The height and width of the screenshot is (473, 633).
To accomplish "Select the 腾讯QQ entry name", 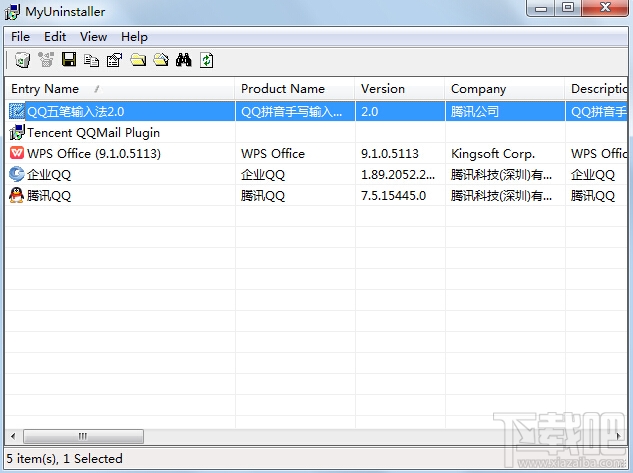I will click(x=49, y=196).
